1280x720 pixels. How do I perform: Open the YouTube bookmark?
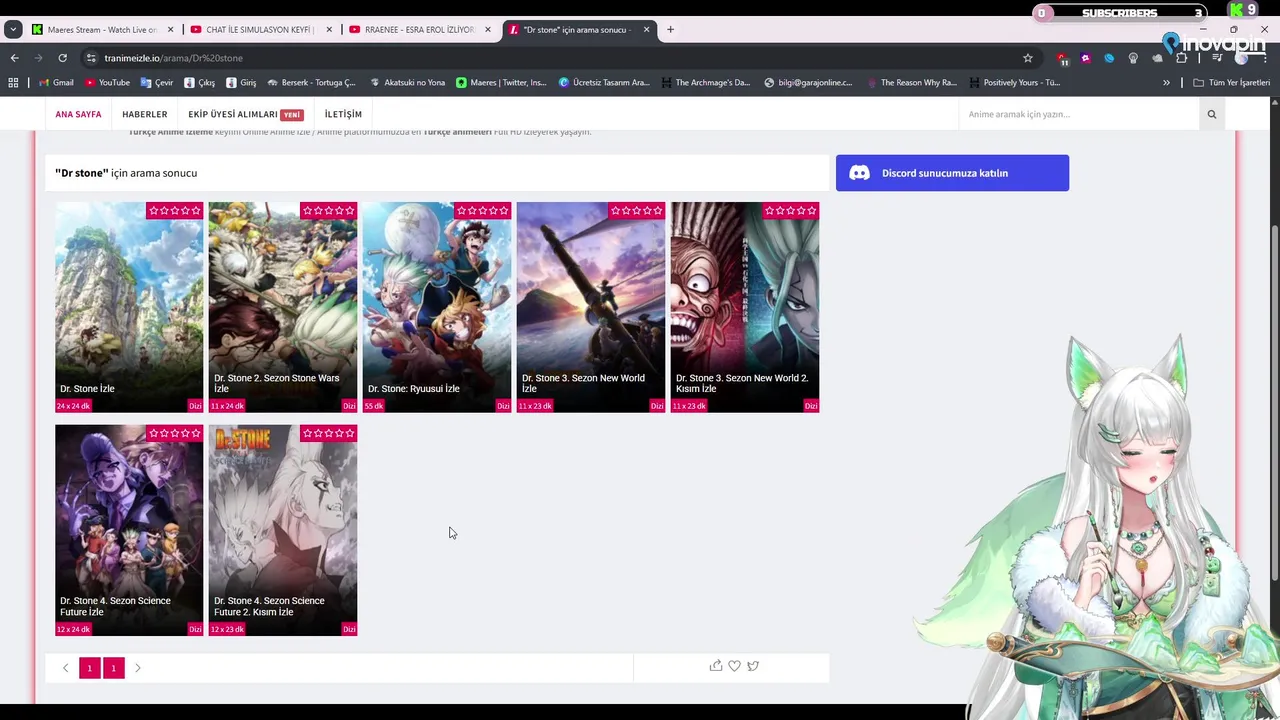click(x=107, y=83)
